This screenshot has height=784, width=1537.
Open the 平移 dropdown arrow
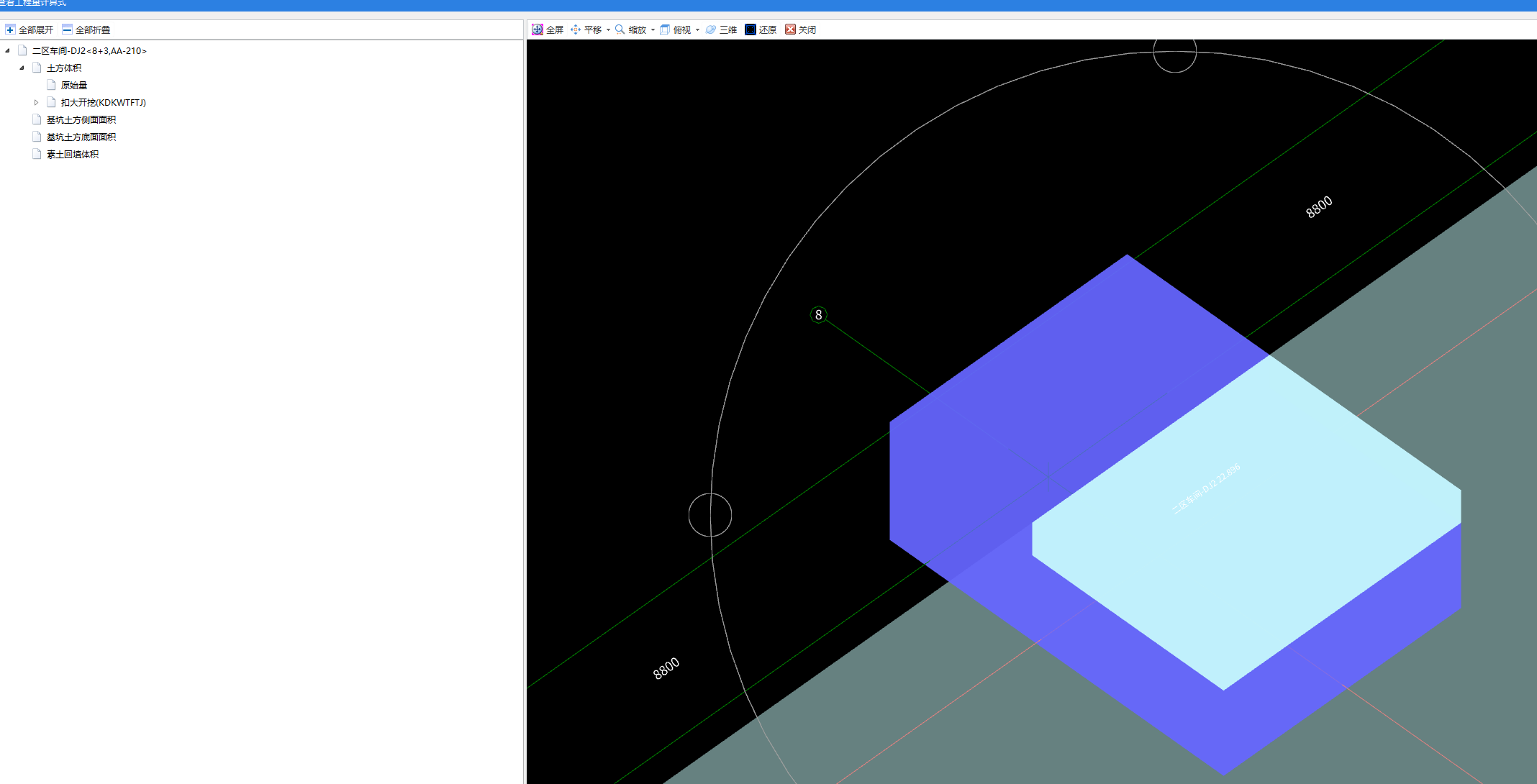[608, 30]
